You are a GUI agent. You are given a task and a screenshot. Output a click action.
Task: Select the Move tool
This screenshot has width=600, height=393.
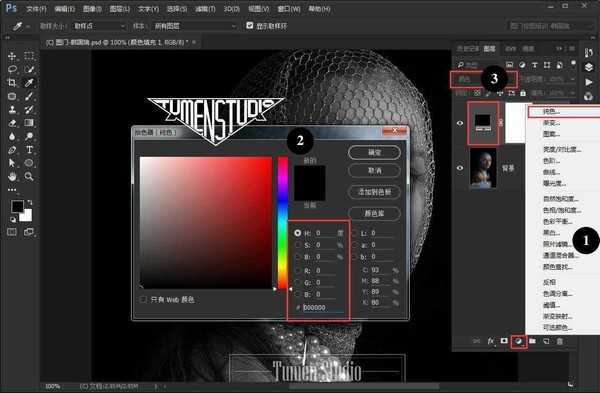click(12, 56)
